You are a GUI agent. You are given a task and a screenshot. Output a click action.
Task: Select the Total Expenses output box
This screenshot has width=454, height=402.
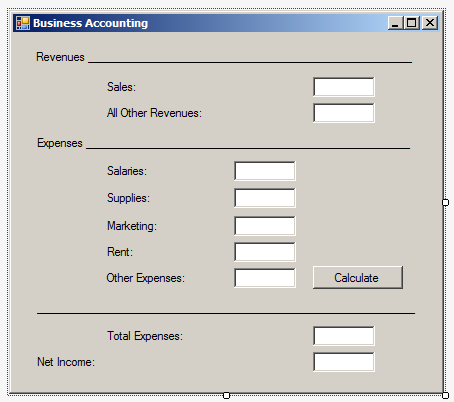344,336
